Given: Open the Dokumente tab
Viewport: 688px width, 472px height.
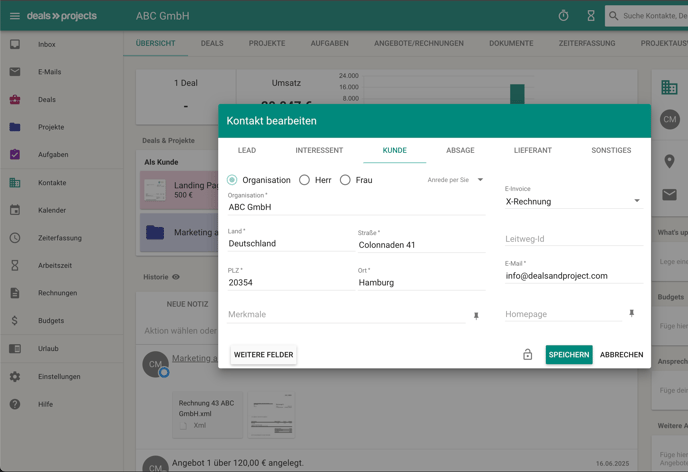Looking at the screenshot, I should click(x=511, y=43).
